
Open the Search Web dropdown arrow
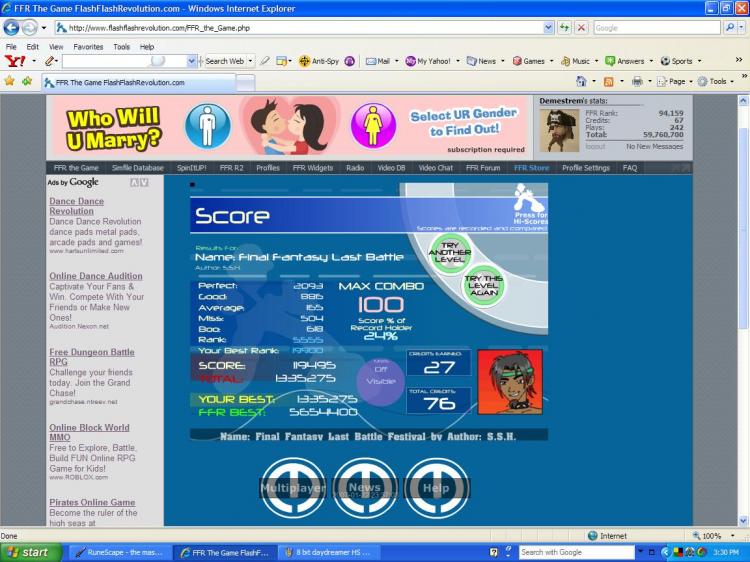click(250, 61)
